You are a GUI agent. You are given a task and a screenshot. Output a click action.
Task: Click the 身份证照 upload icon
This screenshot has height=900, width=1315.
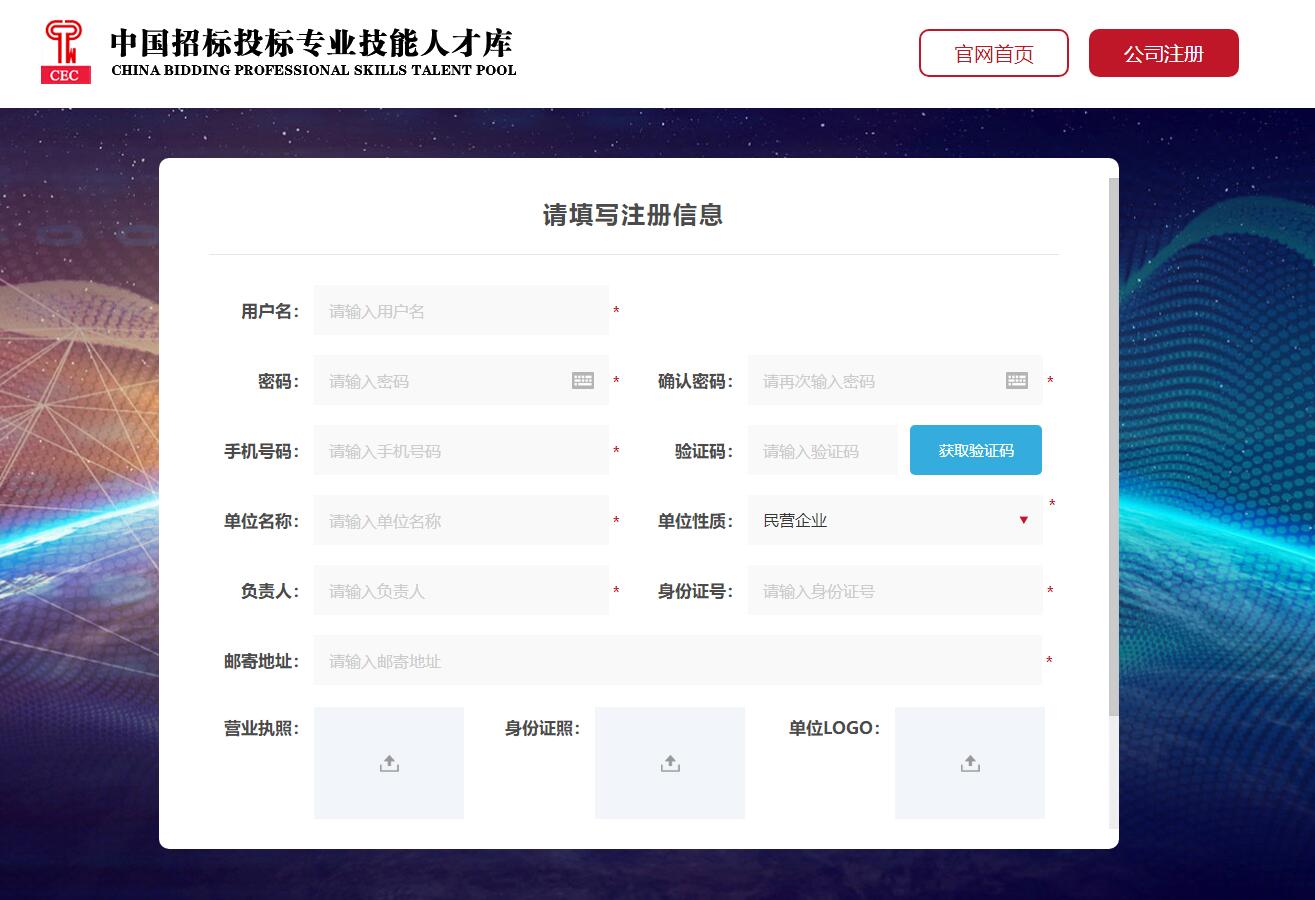[670, 764]
